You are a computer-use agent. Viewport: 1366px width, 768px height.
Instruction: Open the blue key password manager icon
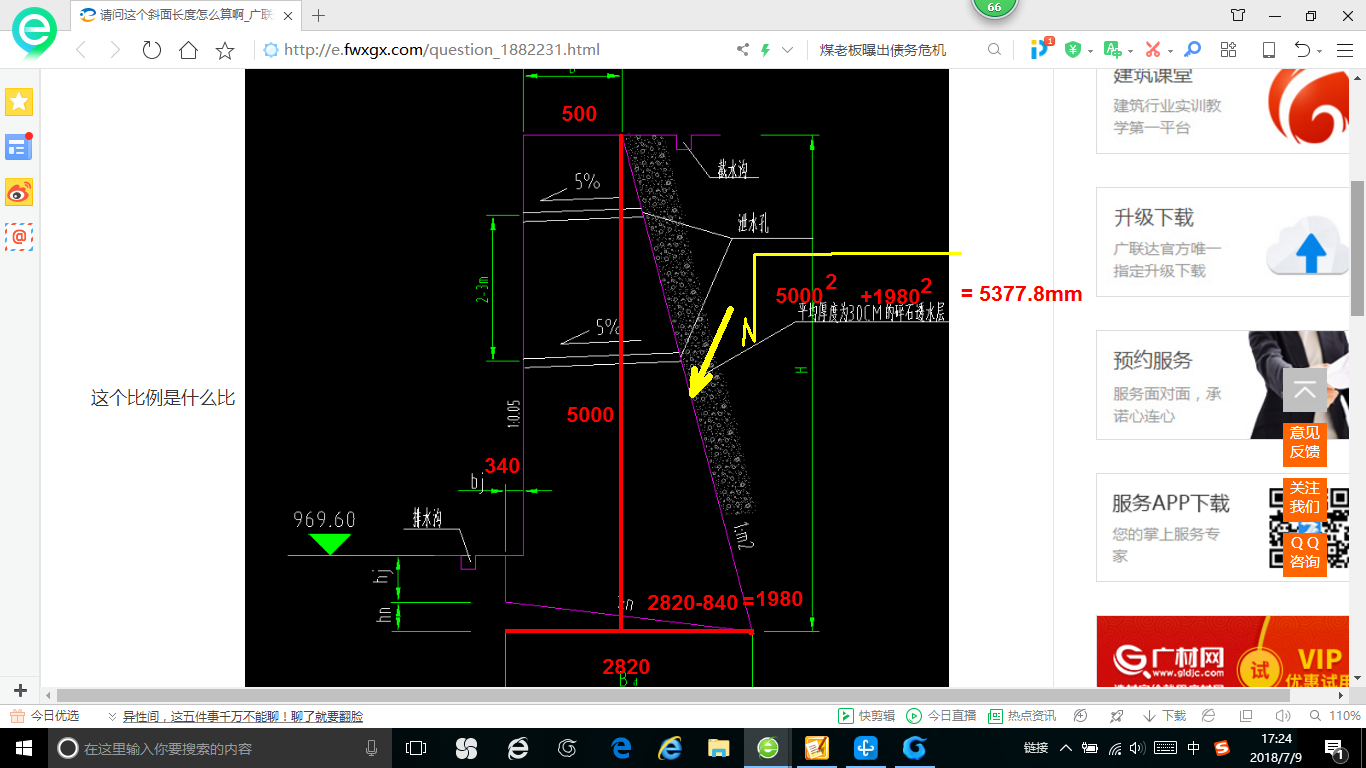tap(1192, 49)
